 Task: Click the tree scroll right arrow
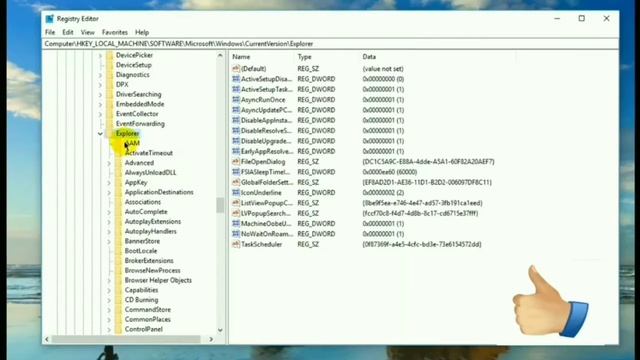pyautogui.click(x=211, y=339)
